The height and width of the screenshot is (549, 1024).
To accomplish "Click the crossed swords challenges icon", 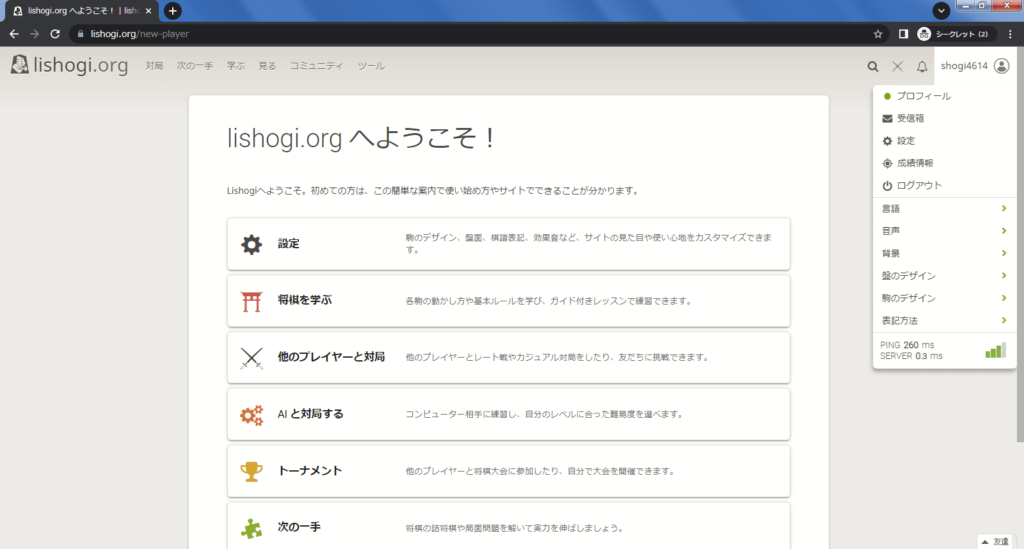I will click(897, 66).
